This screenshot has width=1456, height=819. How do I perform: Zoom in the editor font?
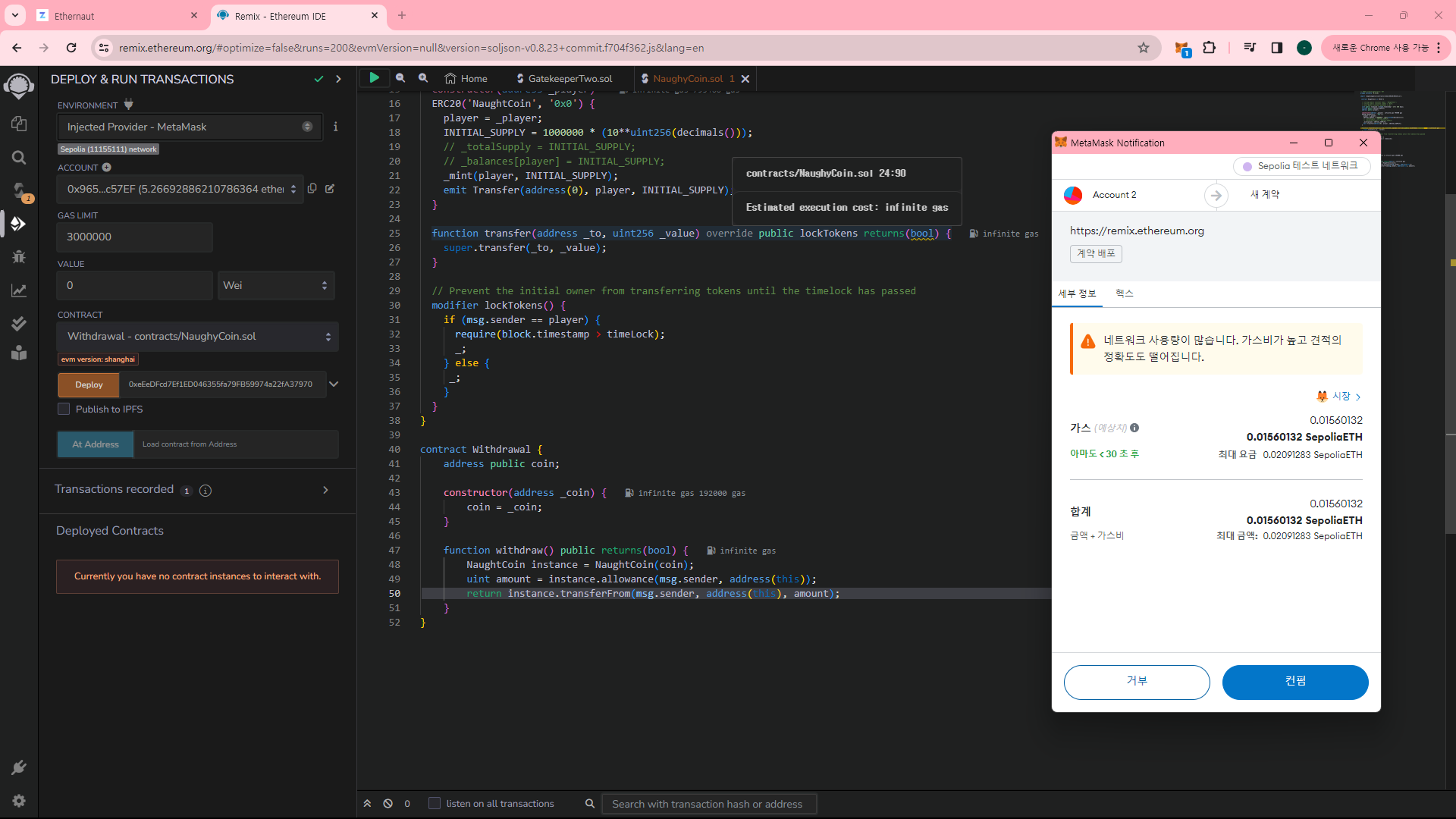coord(423,77)
